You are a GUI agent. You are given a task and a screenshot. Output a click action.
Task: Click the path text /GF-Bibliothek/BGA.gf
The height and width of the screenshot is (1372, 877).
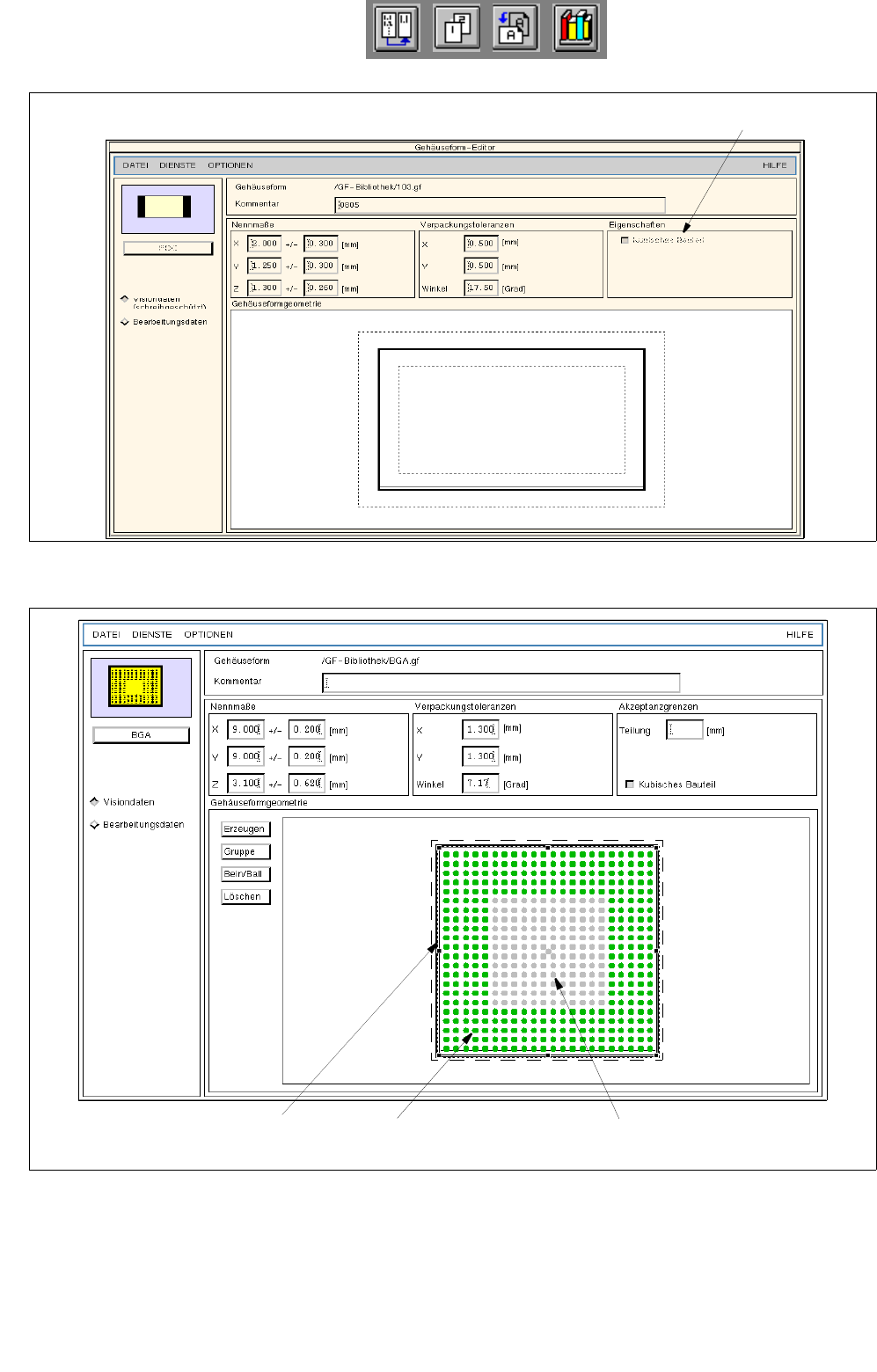[370, 660]
